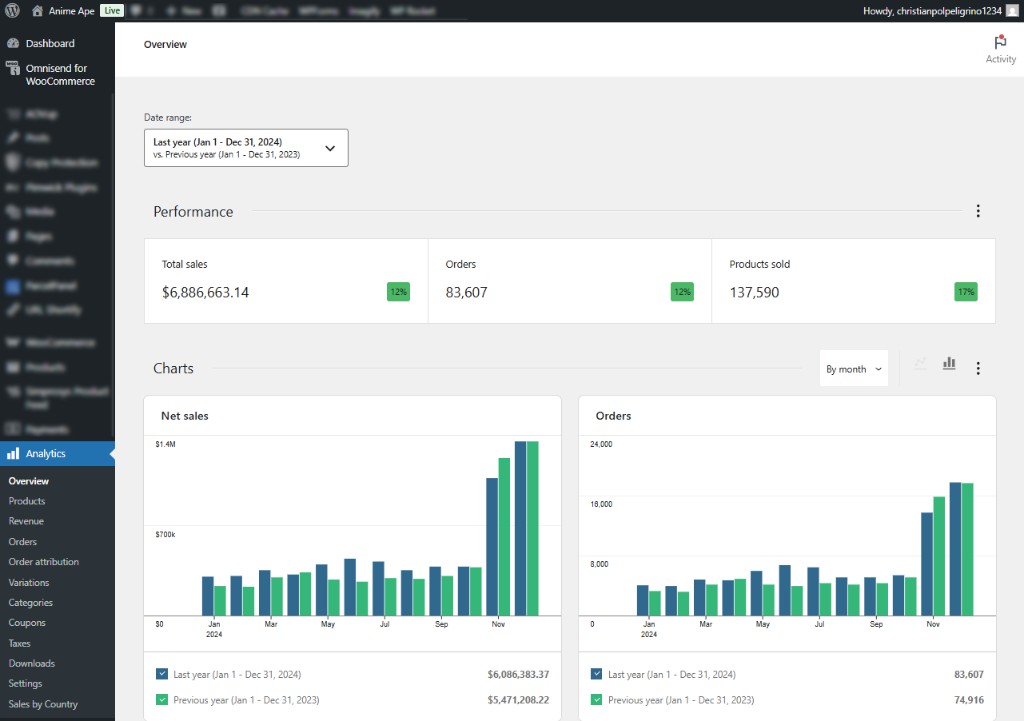This screenshot has height=721, width=1024.
Task: Toggle Last year checkbox in Orders legend
Action: (596, 674)
